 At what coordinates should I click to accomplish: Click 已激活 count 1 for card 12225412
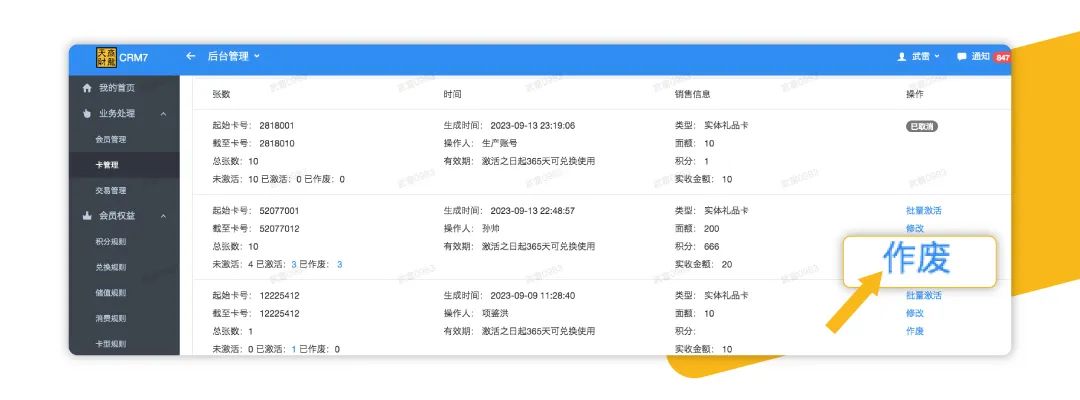click(x=293, y=349)
